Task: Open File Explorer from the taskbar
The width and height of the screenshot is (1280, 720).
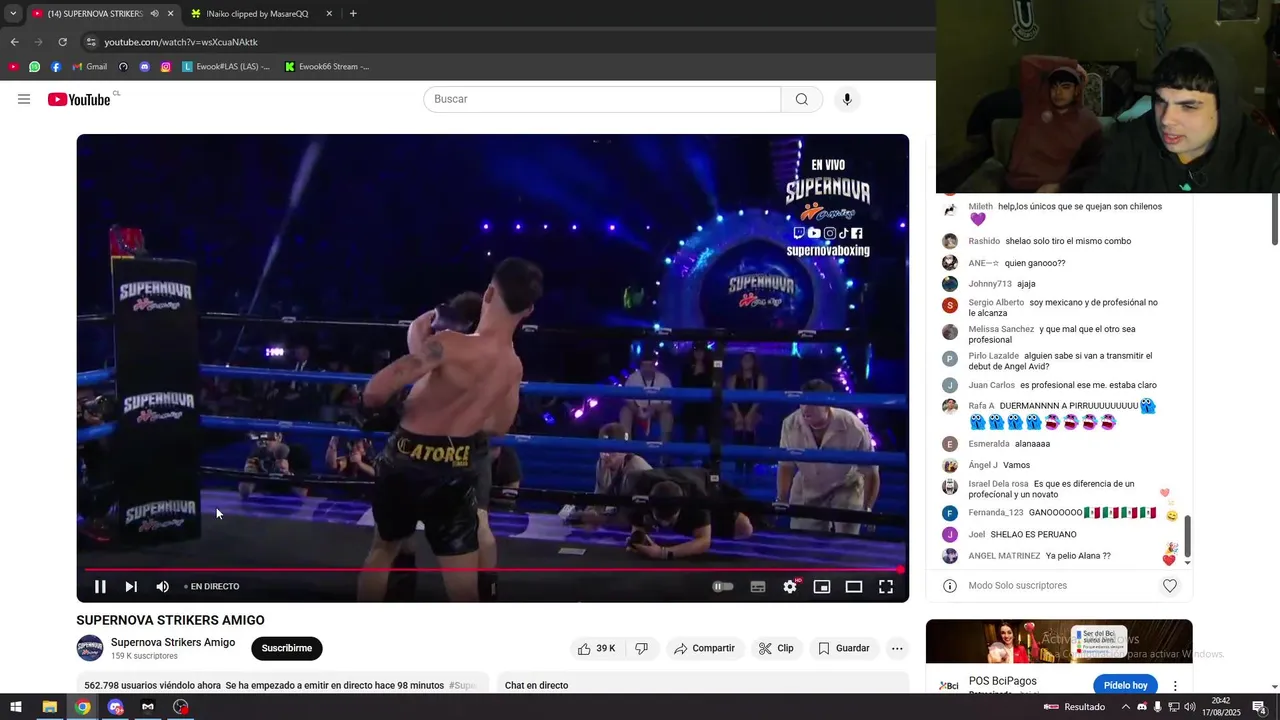Action: tap(49, 707)
